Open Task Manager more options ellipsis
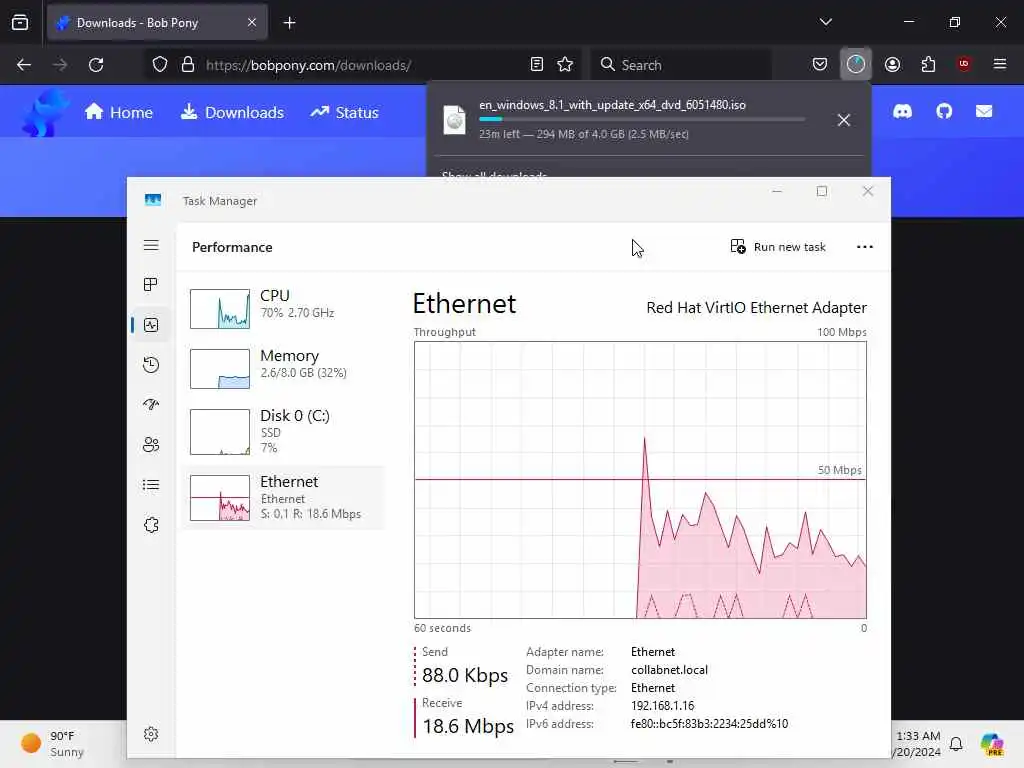The height and width of the screenshot is (768, 1024). (865, 247)
